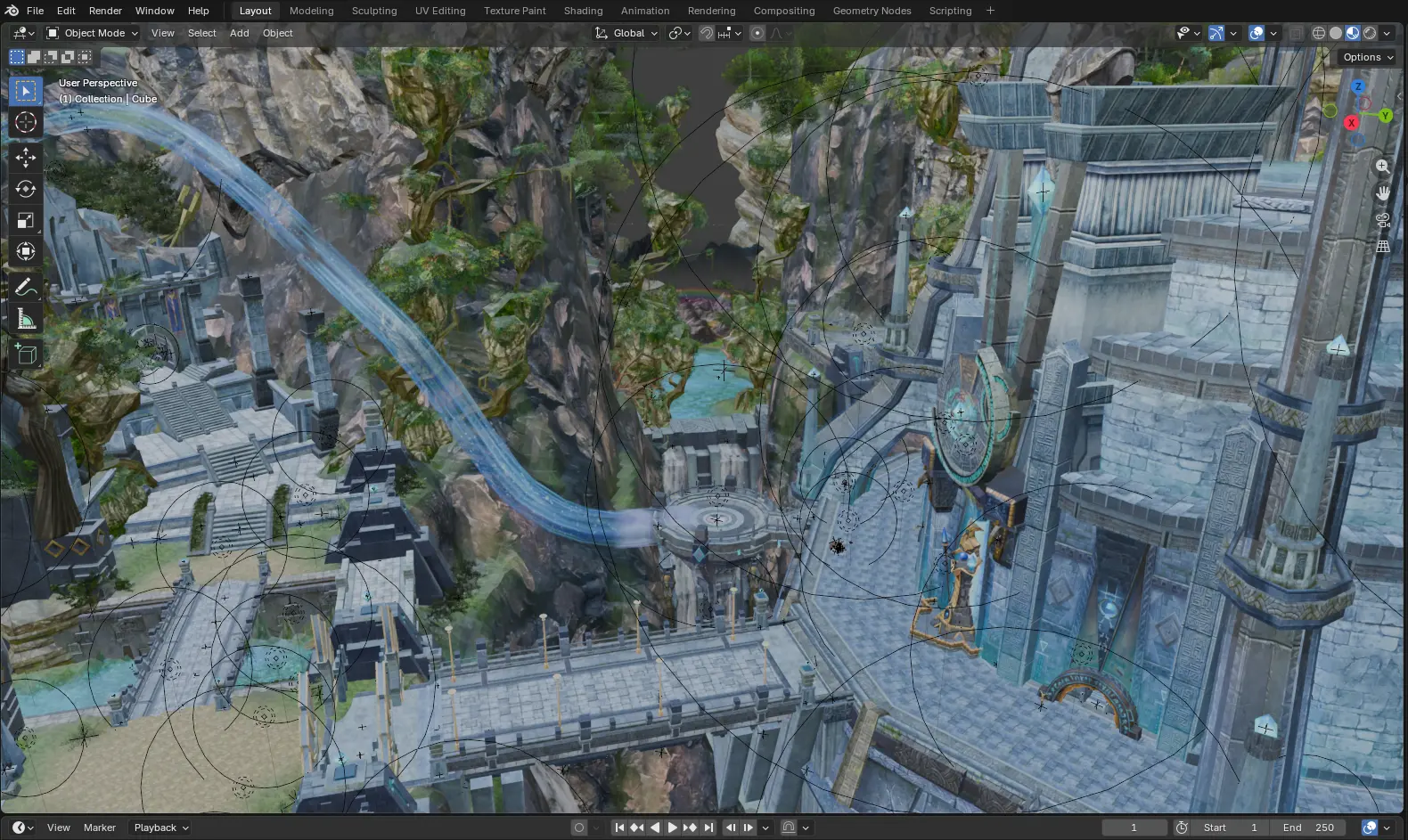Open the viewport Add menu

pos(239,33)
